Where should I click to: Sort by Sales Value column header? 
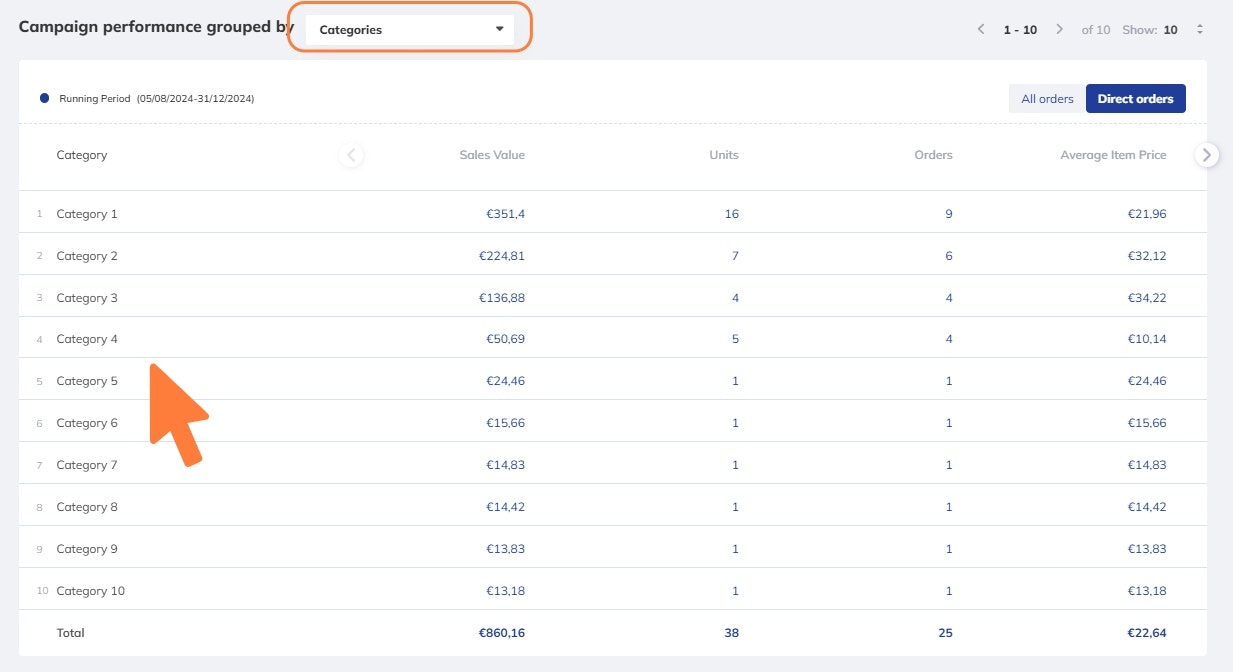point(492,155)
